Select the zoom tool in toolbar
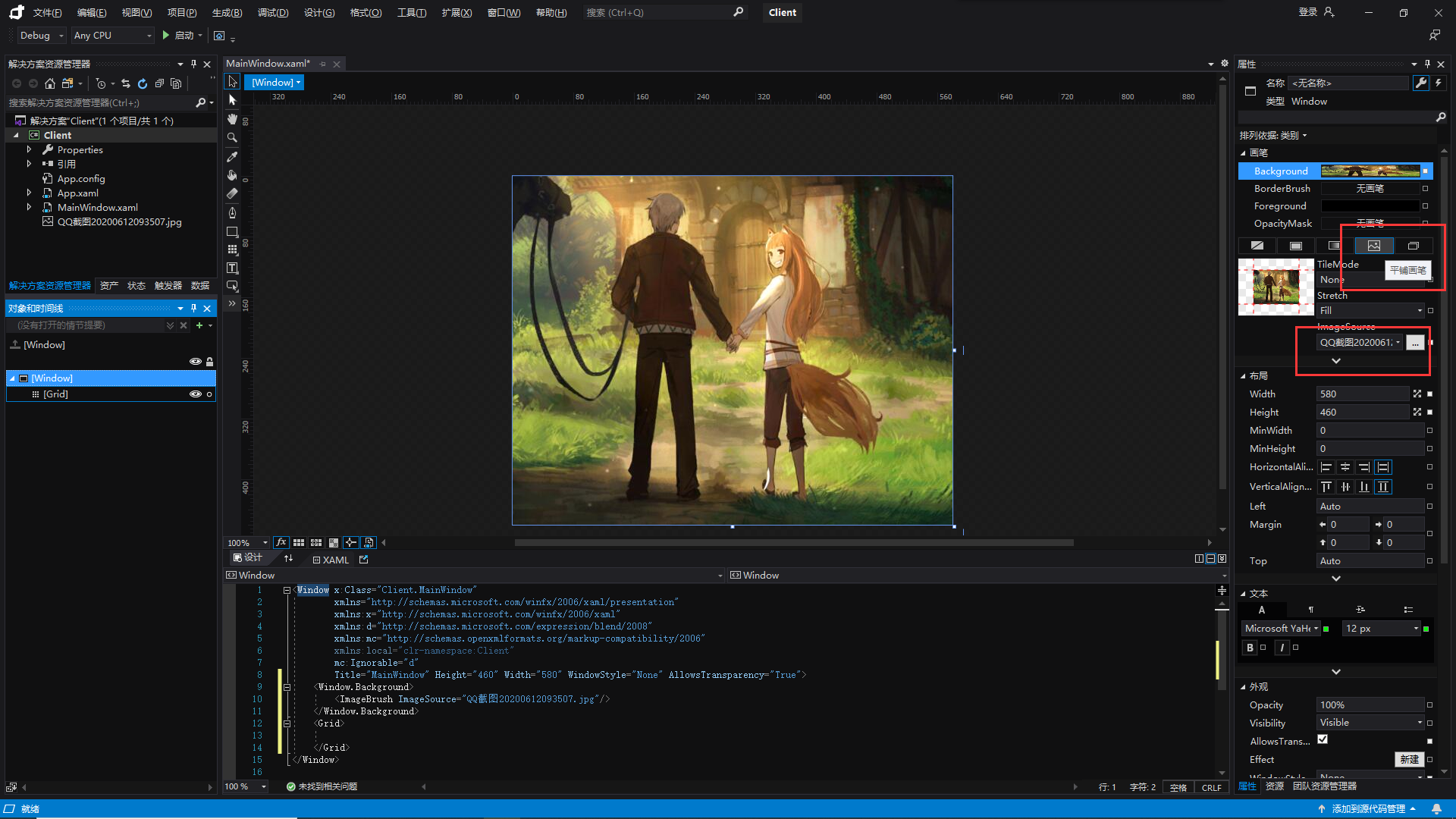Viewport: 1456px width, 819px height. (232, 137)
